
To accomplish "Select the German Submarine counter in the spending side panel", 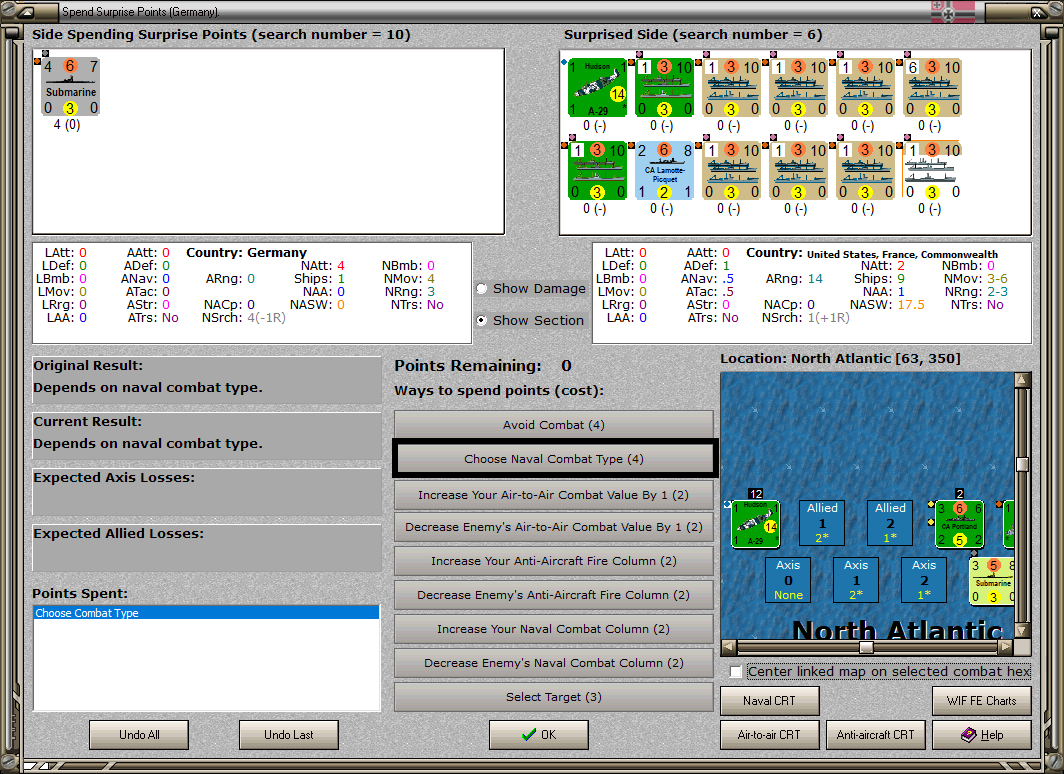I will pos(71,87).
